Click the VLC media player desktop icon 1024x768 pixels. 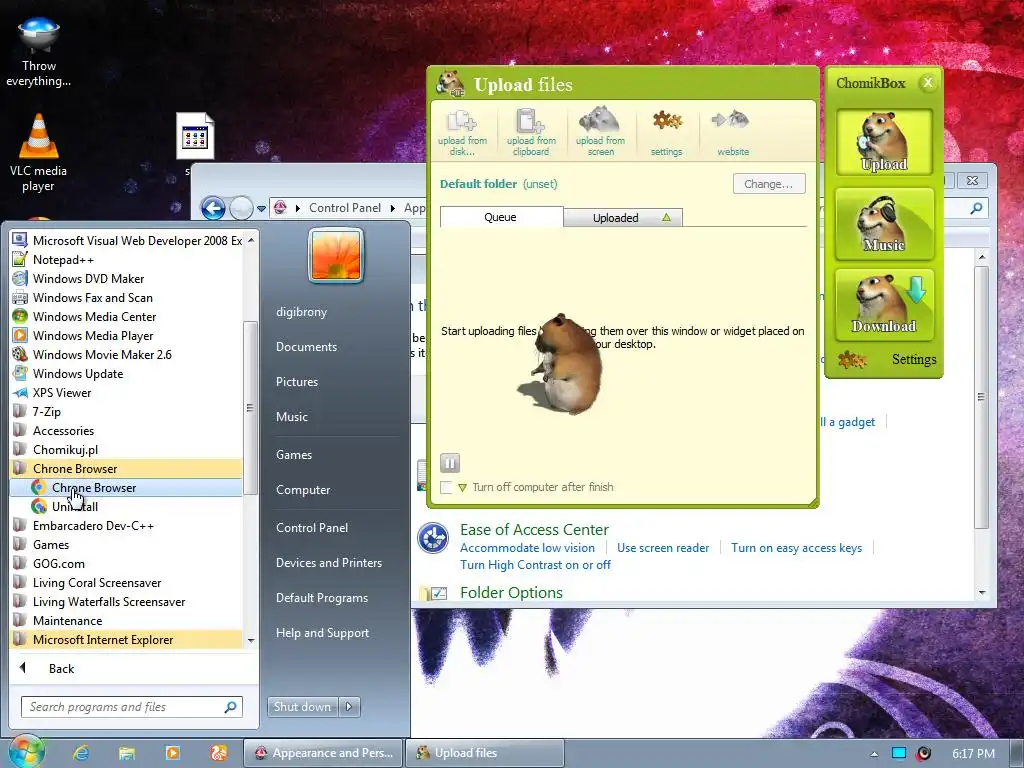(38, 153)
